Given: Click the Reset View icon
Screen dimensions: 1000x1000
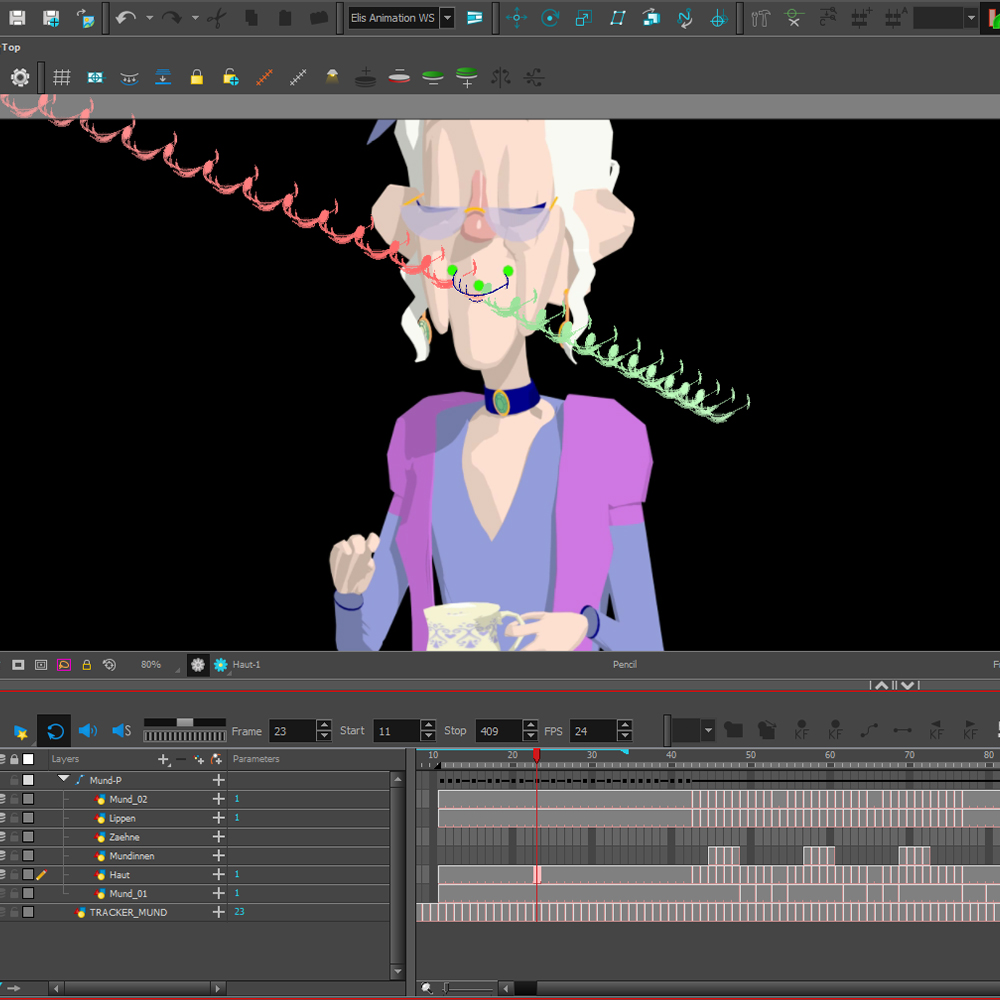Looking at the screenshot, I should [95, 78].
